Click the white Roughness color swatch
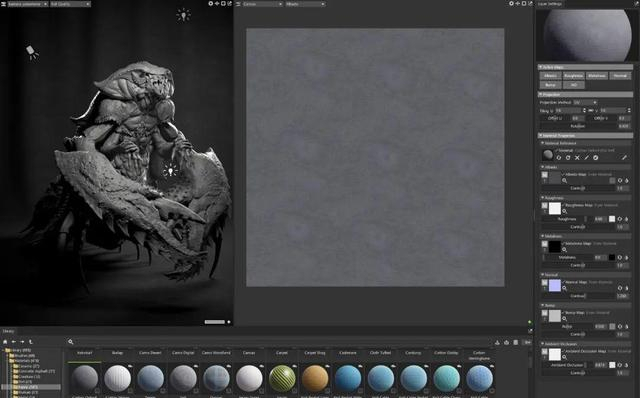This screenshot has height=398, width=640. [611, 219]
